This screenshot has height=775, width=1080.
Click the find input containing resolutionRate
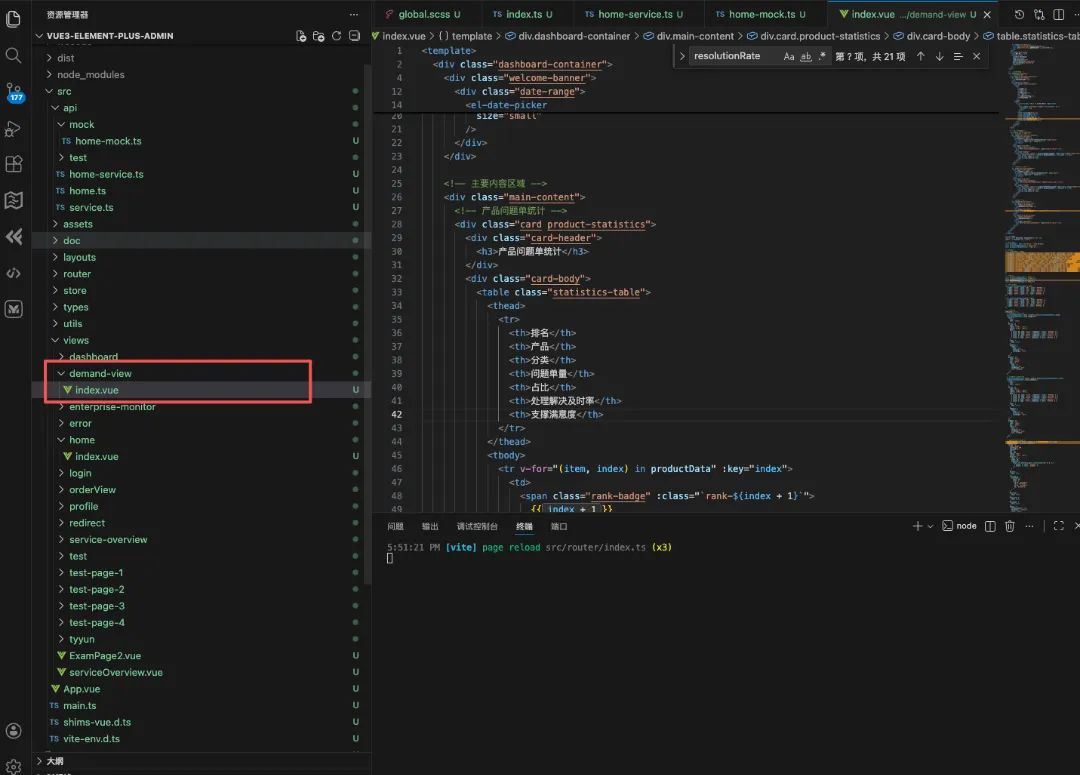[734, 56]
